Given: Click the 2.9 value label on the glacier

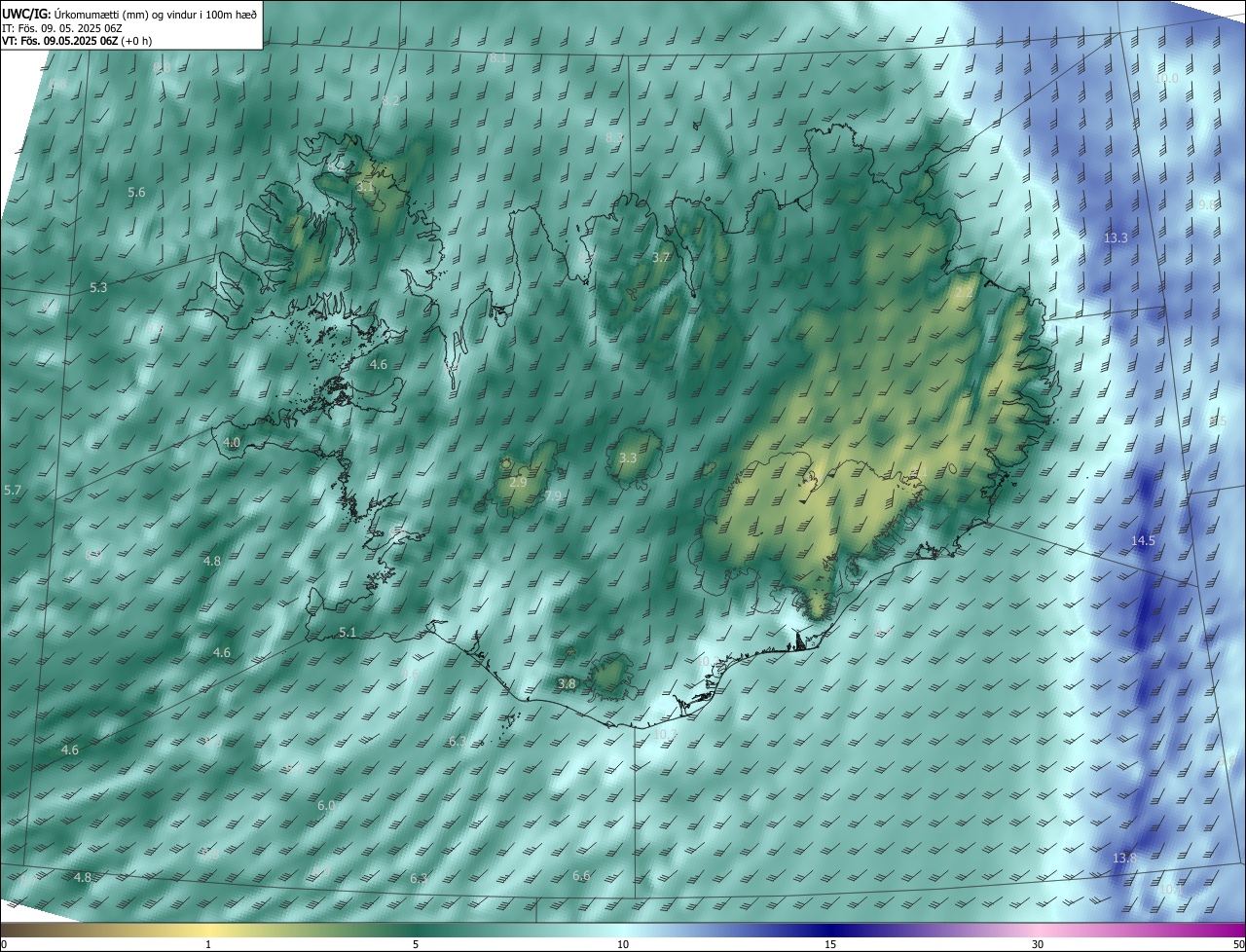Looking at the screenshot, I should point(518,482).
